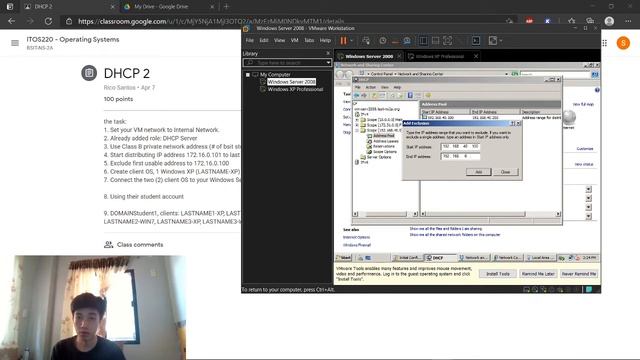The width and height of the screenshot is (640, 360).
Task: Click the Windows Server Start button
Action: click(344, 258)
